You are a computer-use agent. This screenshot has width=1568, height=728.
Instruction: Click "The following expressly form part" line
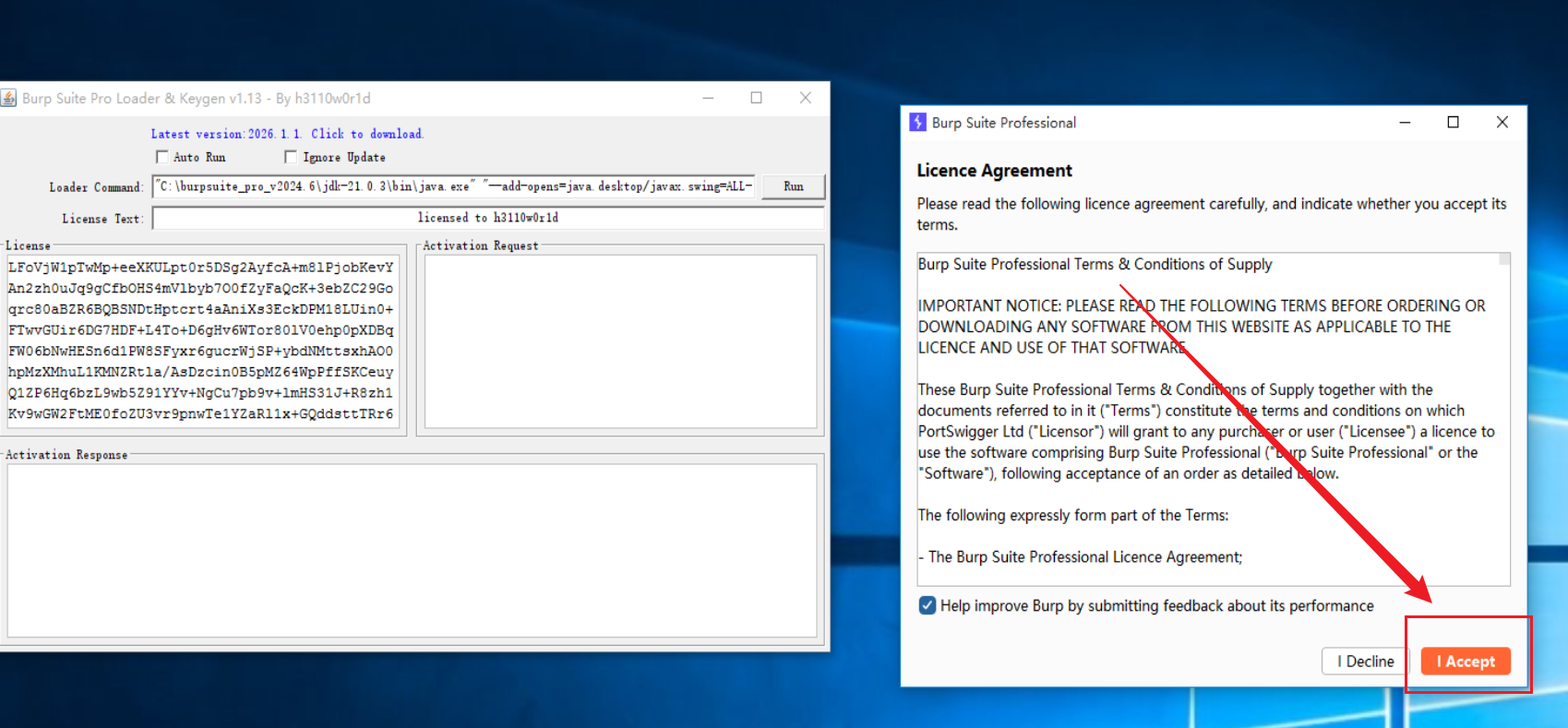(1072, 516)
